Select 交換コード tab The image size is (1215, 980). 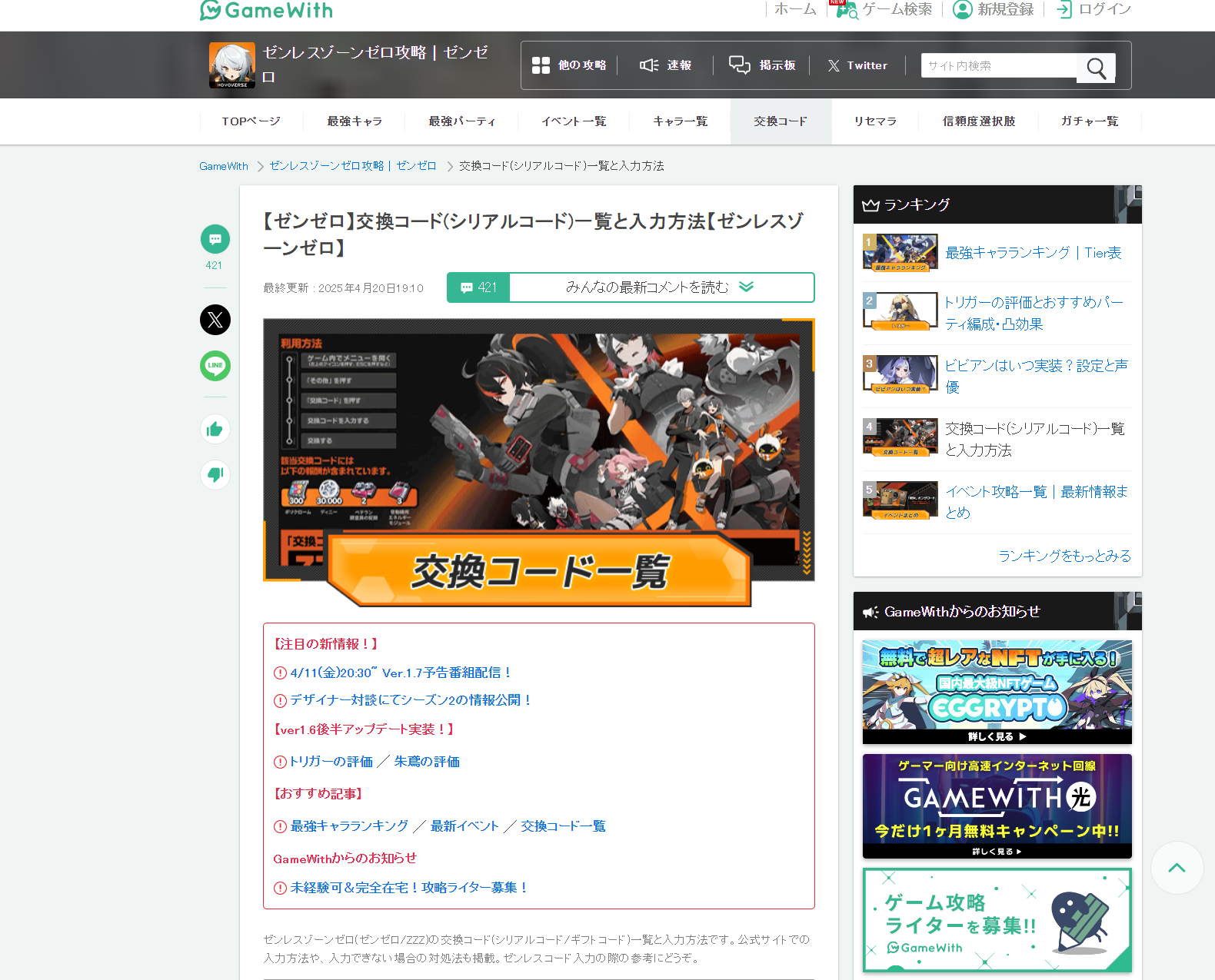[781, 121]
